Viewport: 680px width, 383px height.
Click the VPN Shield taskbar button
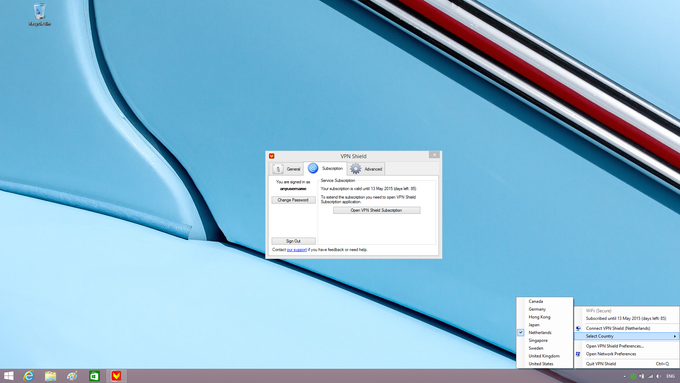[116, 376]
